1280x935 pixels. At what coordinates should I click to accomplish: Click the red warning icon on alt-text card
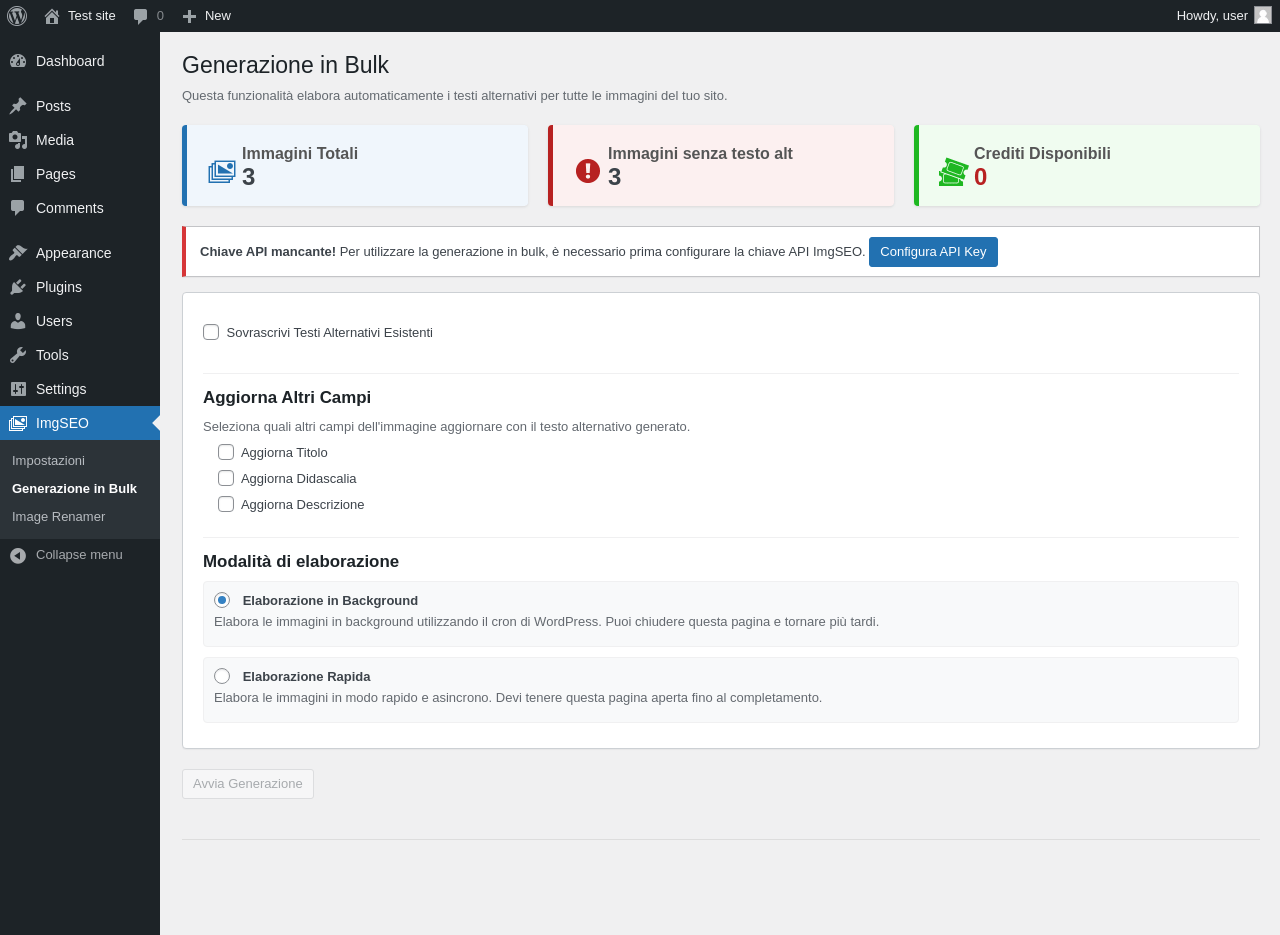pyautogui.click(x=588, y=171)
